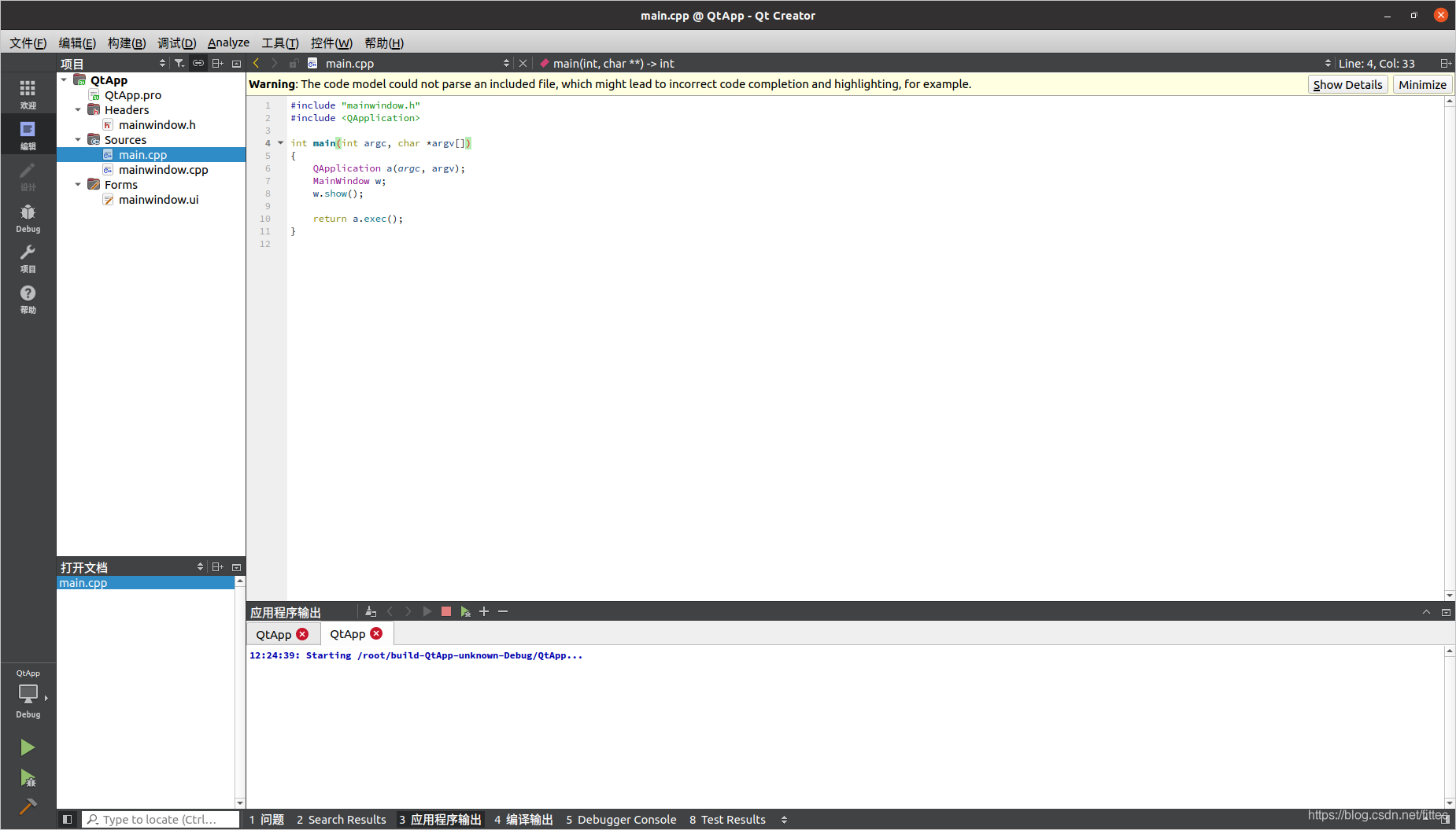
Task: Go forward in editor navigation history
Action: [x=274, y=63]
